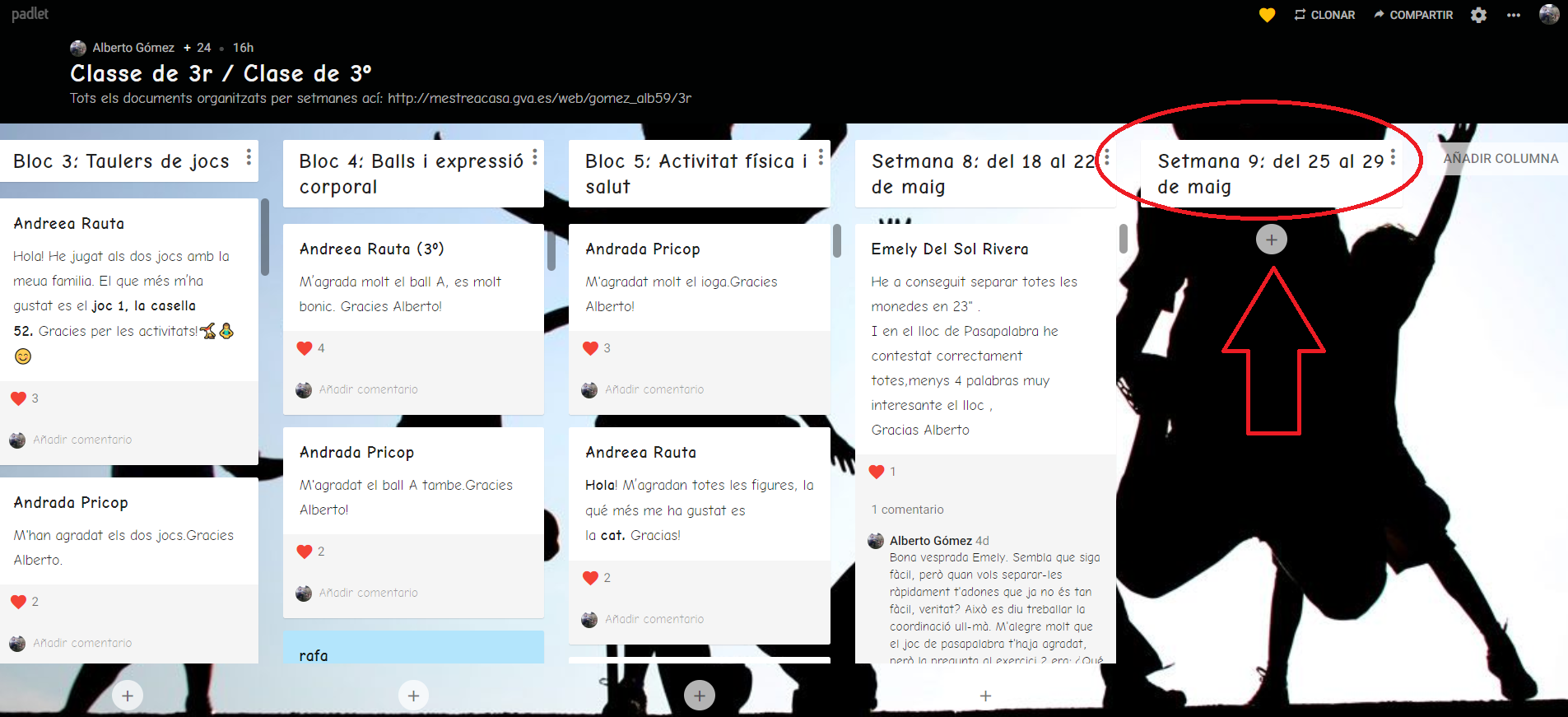The image size is (1568, 717).
Task: Like Emely Del Sol Rivera's post
Action: [x=877, y=472]
